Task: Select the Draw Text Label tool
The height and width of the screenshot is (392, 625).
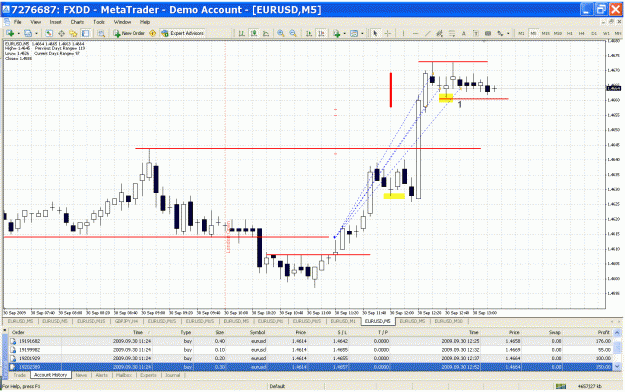Action: [x=476, y=33]
